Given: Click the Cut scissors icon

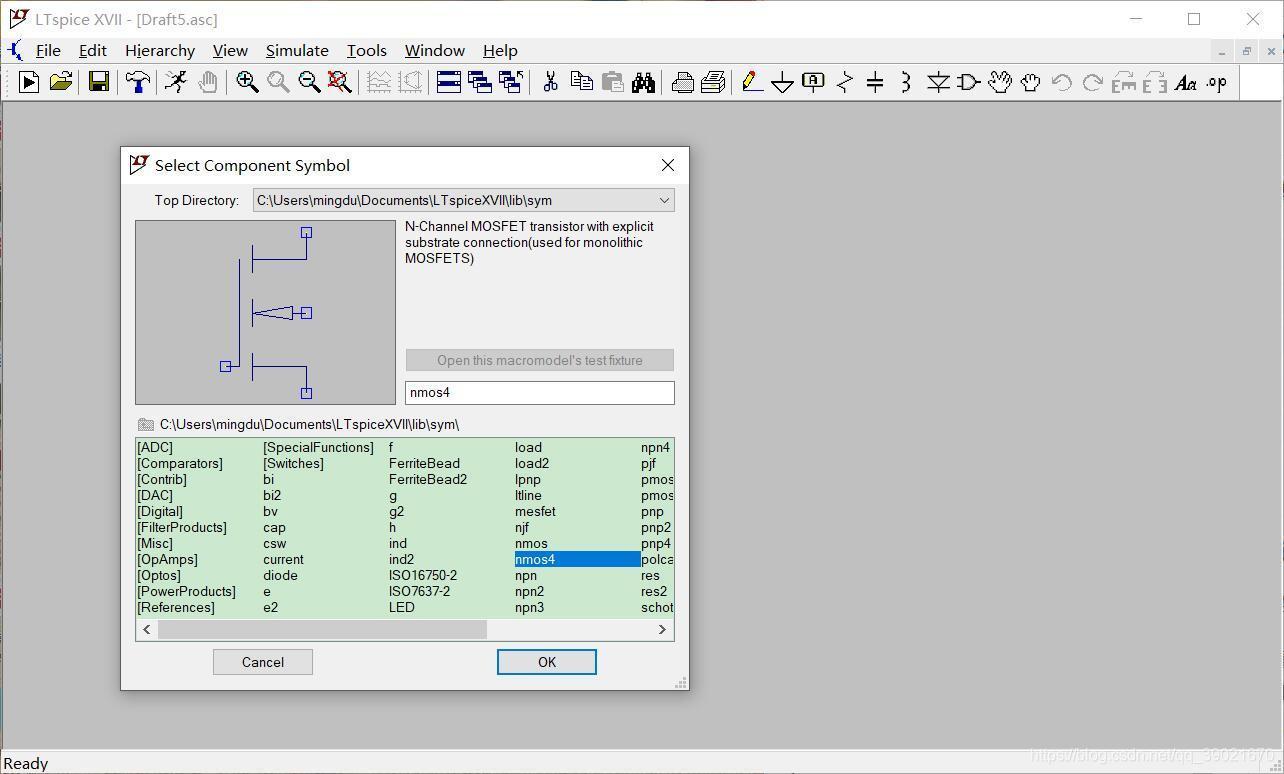Looking at the screenshot, I should point(550,82).
